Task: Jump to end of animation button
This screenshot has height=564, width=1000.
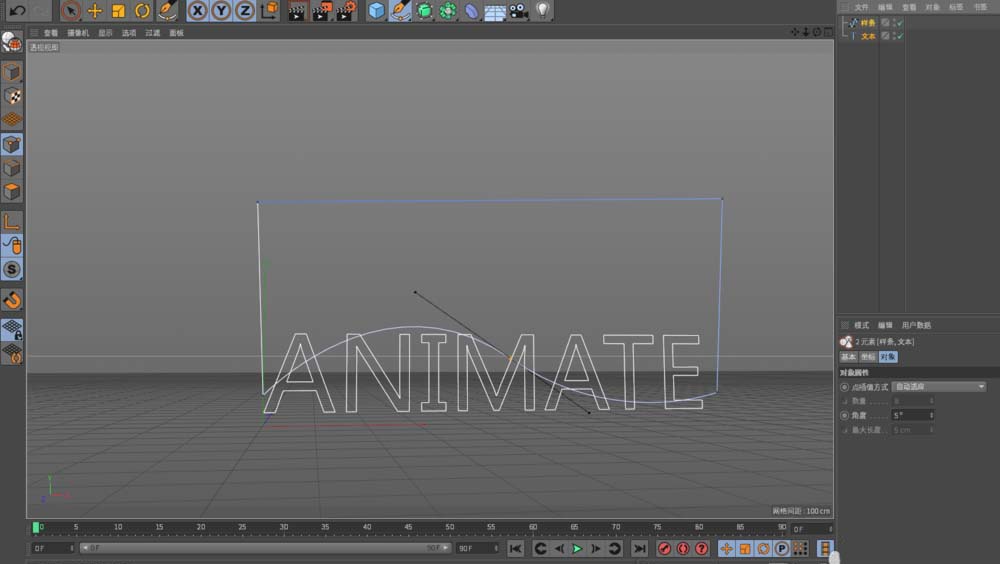Action: coord(639,548)
